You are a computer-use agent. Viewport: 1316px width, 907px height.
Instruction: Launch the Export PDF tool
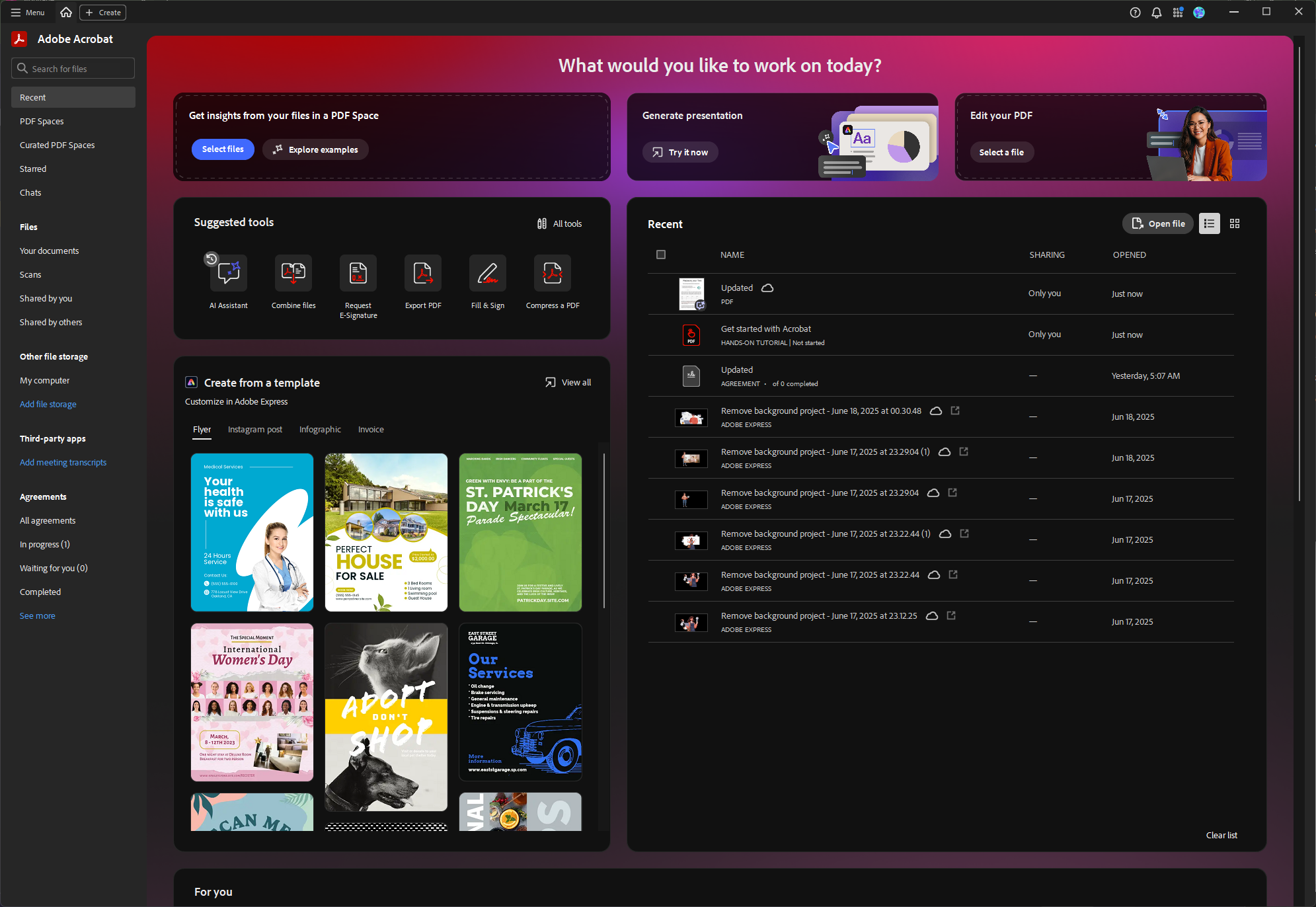tap(423, 274)
